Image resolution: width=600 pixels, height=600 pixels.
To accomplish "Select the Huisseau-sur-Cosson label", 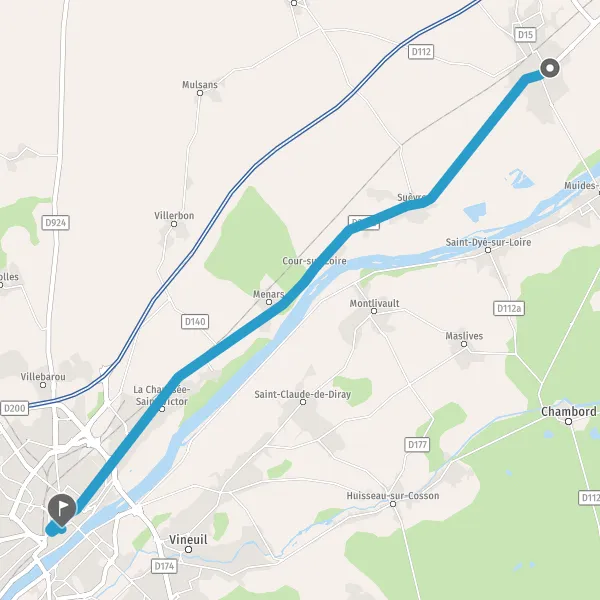I will (393, 496).
